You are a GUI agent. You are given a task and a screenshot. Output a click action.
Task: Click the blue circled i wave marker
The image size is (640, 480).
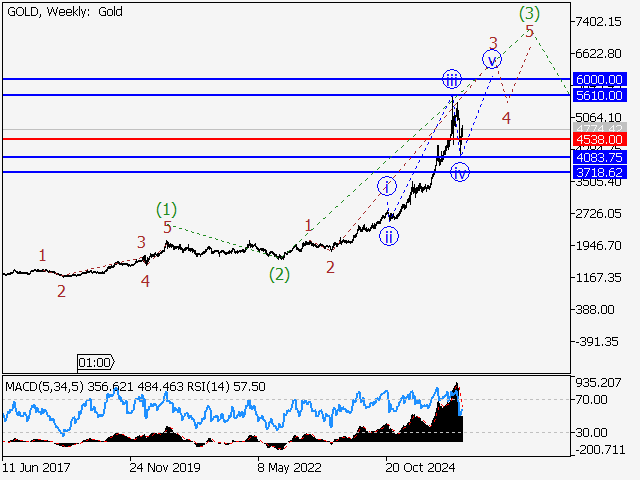(x=387, y=186)
